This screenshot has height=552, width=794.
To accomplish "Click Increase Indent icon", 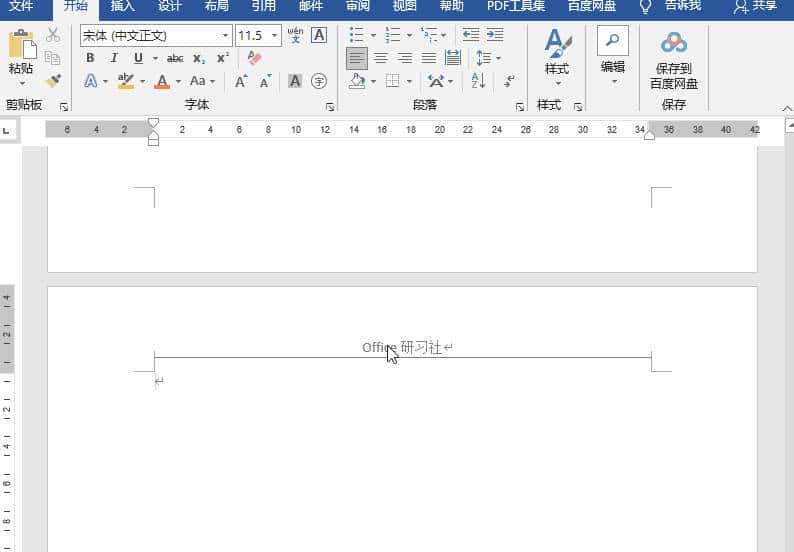I will (x=495, y=35).
